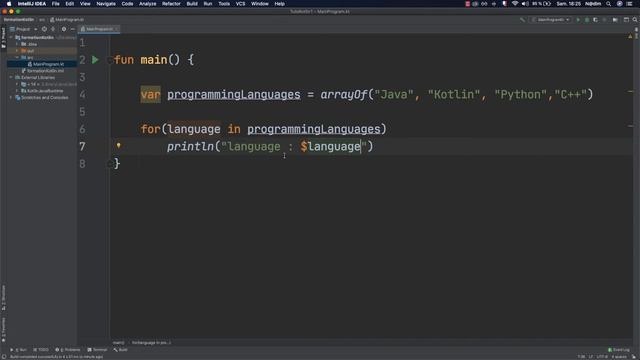This screenshot has width=640, height=360.
Task: Click main() breadcrumb below editor
Action: [x=118, y=343]
